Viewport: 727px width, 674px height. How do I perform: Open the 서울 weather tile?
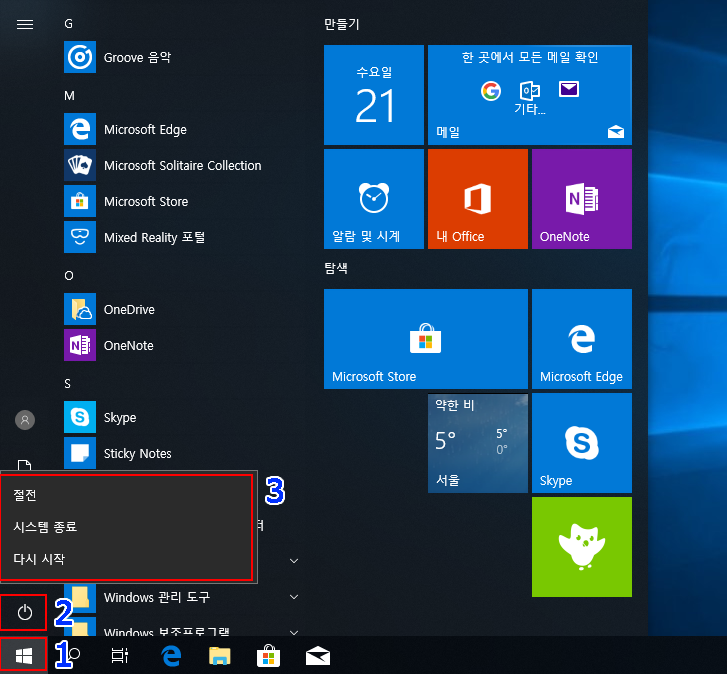click(478, 443)
